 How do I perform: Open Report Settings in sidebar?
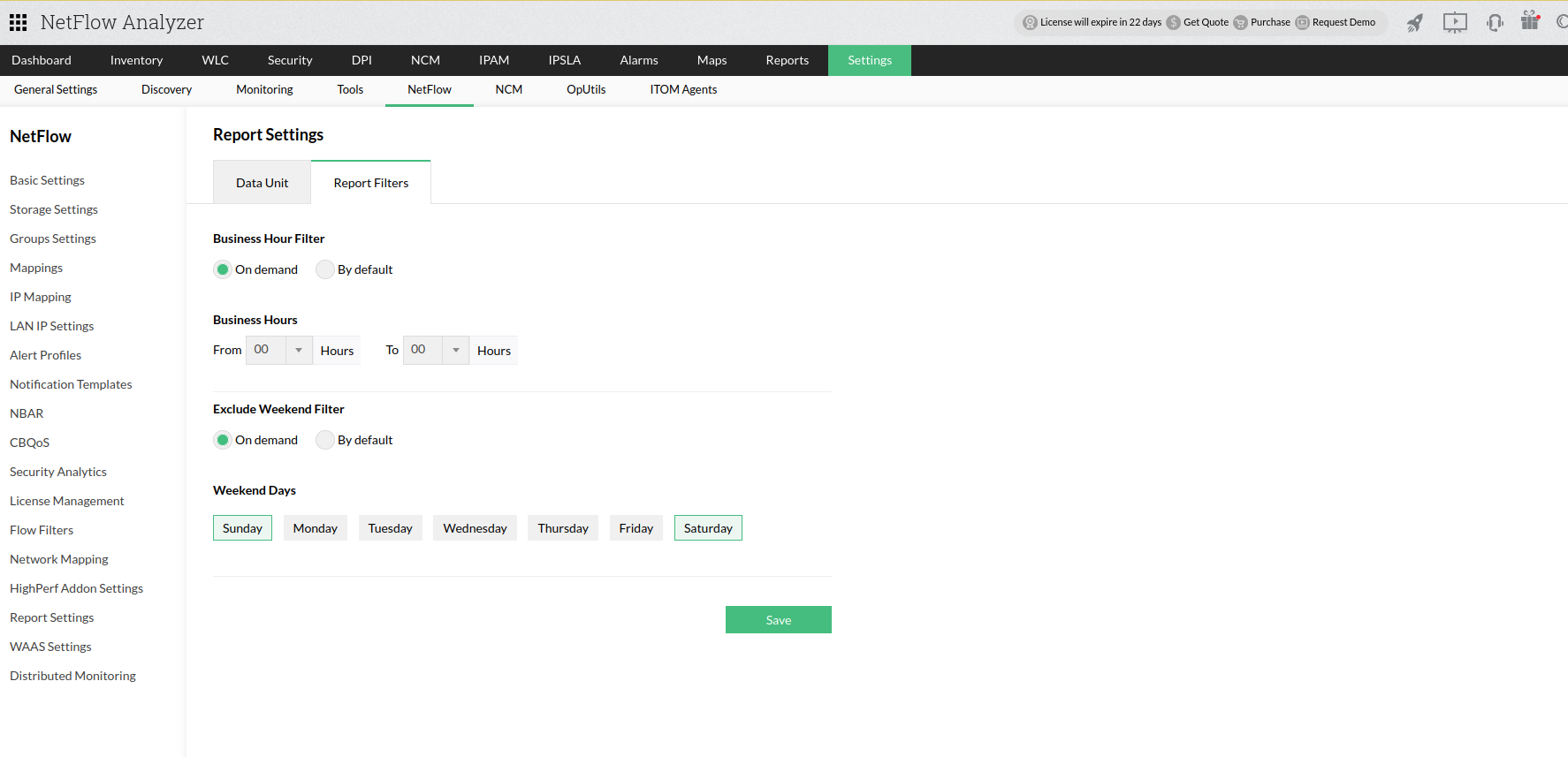(51, 617)
